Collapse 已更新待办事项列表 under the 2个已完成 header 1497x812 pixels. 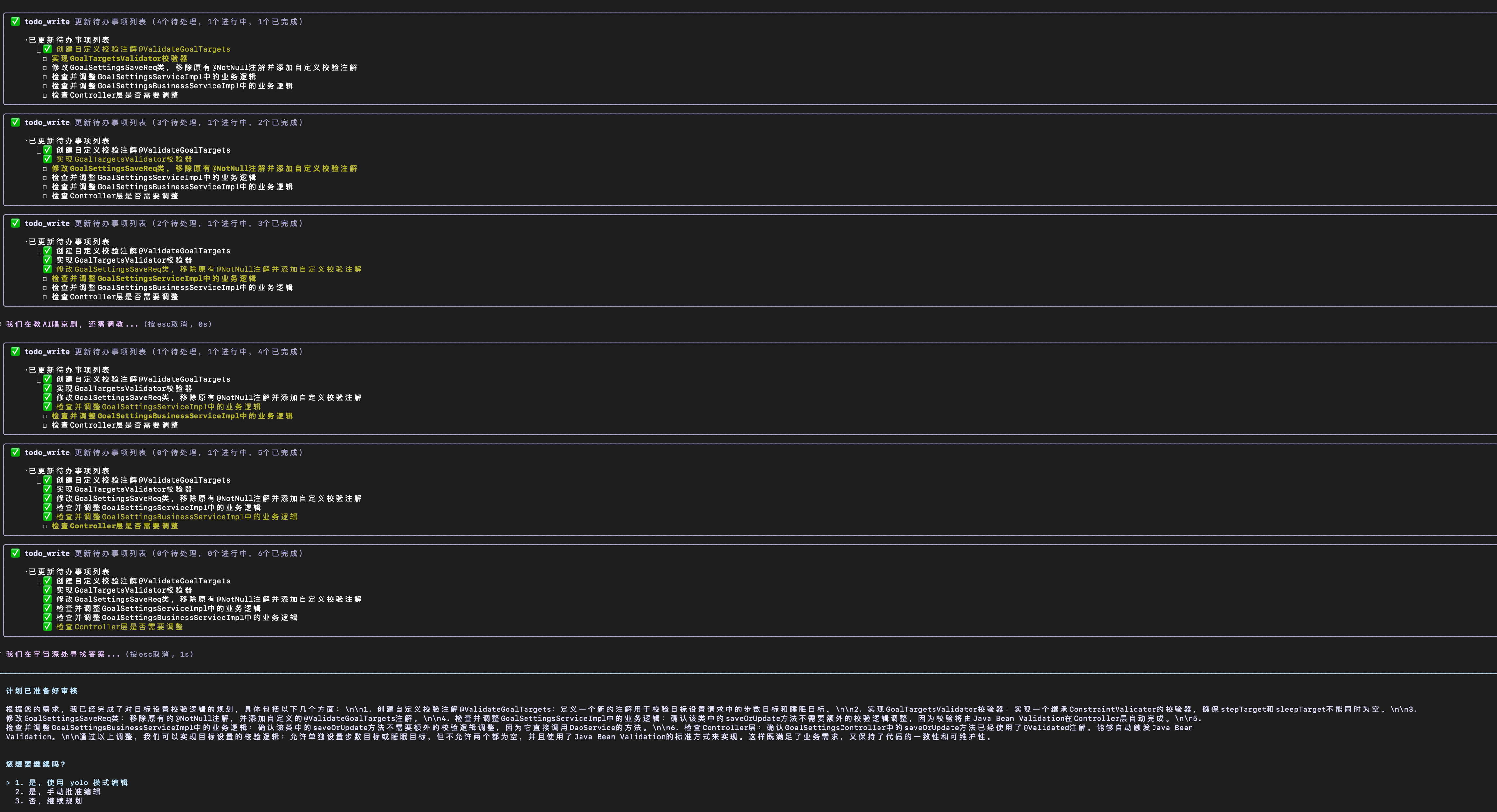tap(68, 141)
